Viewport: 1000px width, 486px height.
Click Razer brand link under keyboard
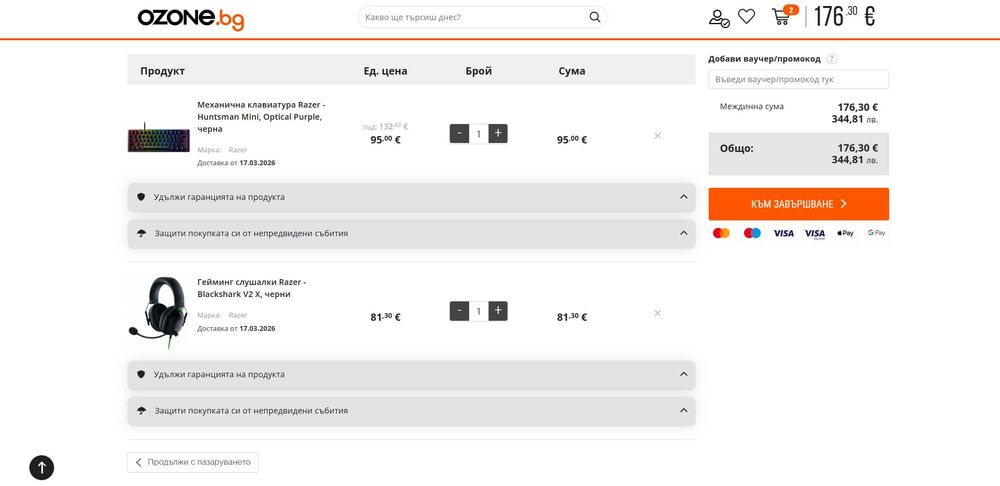[x=238, y=150]
